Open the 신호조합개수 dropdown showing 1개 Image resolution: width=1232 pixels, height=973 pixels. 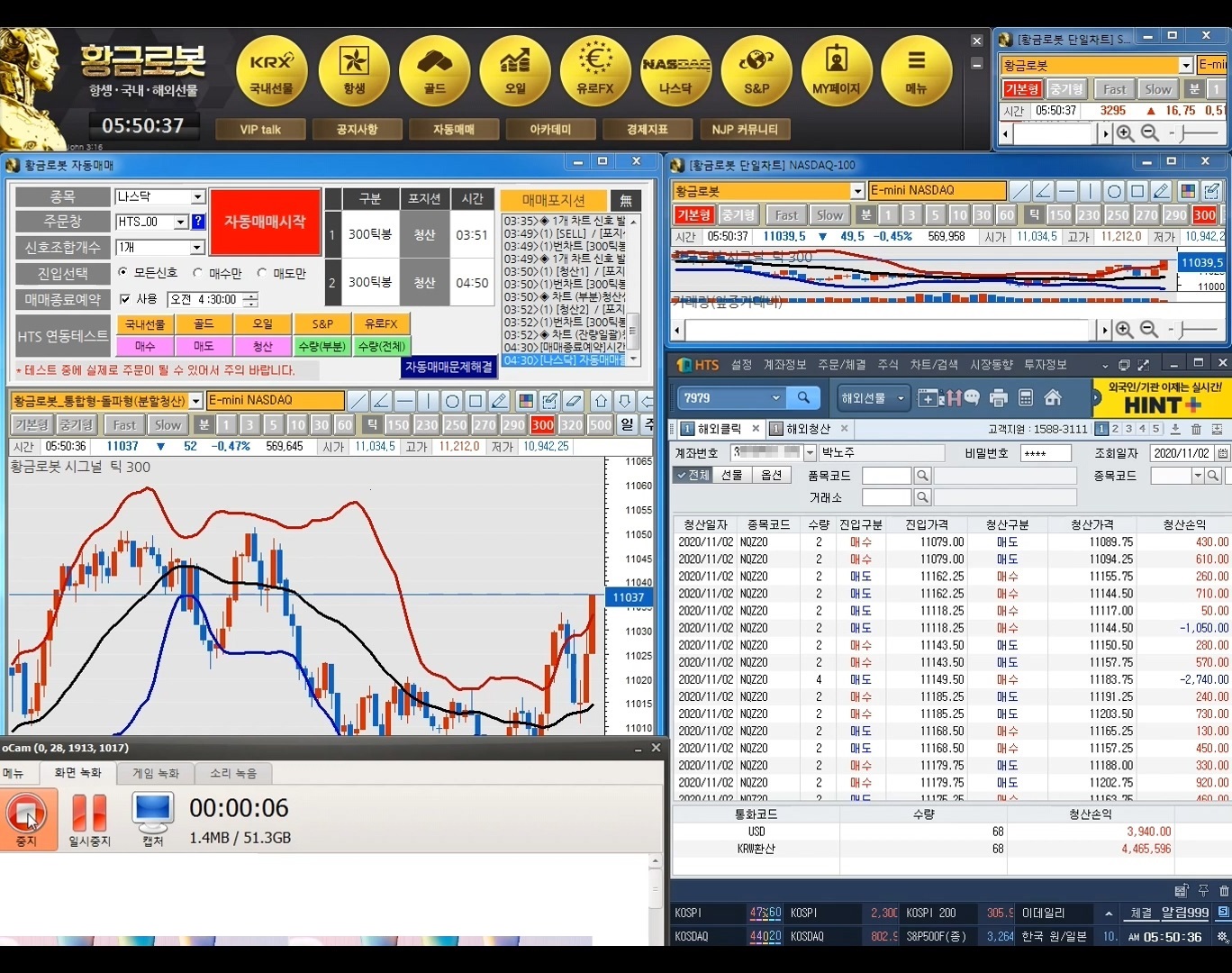pos(198,247)
